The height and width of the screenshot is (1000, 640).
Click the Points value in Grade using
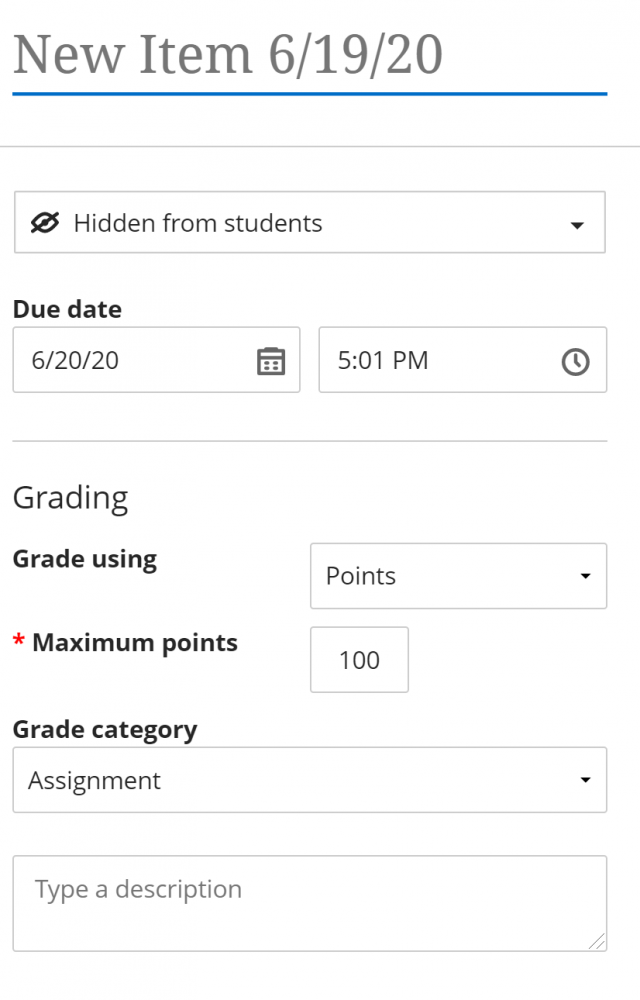(361, 577)
